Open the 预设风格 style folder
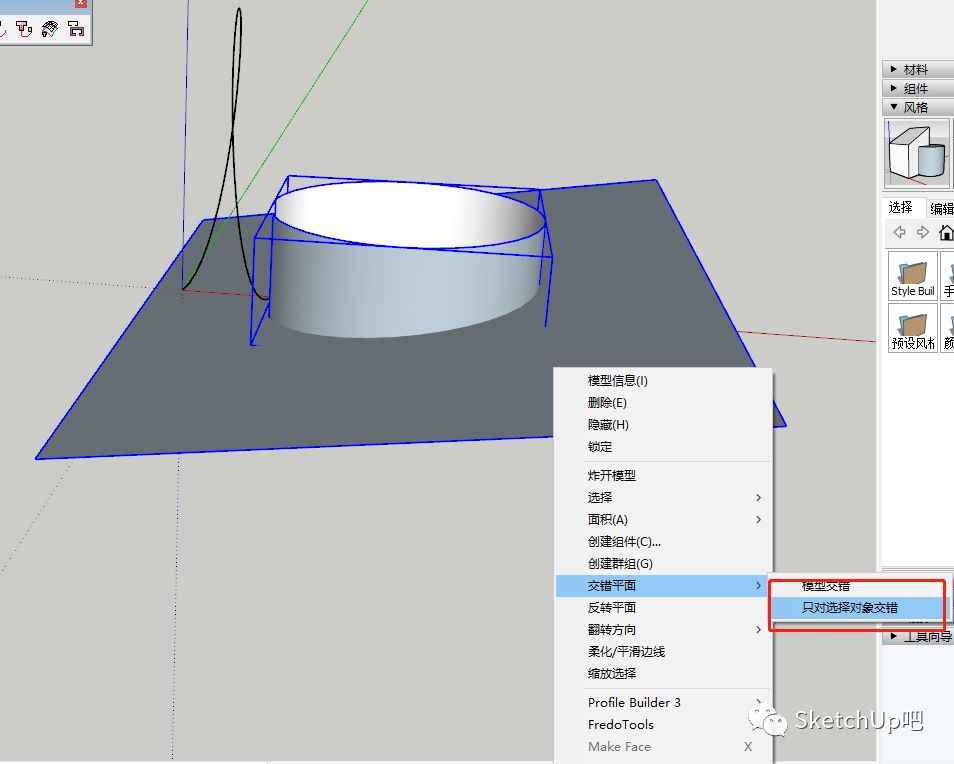The width and height of the screenshot is (954, 764). 913,327
